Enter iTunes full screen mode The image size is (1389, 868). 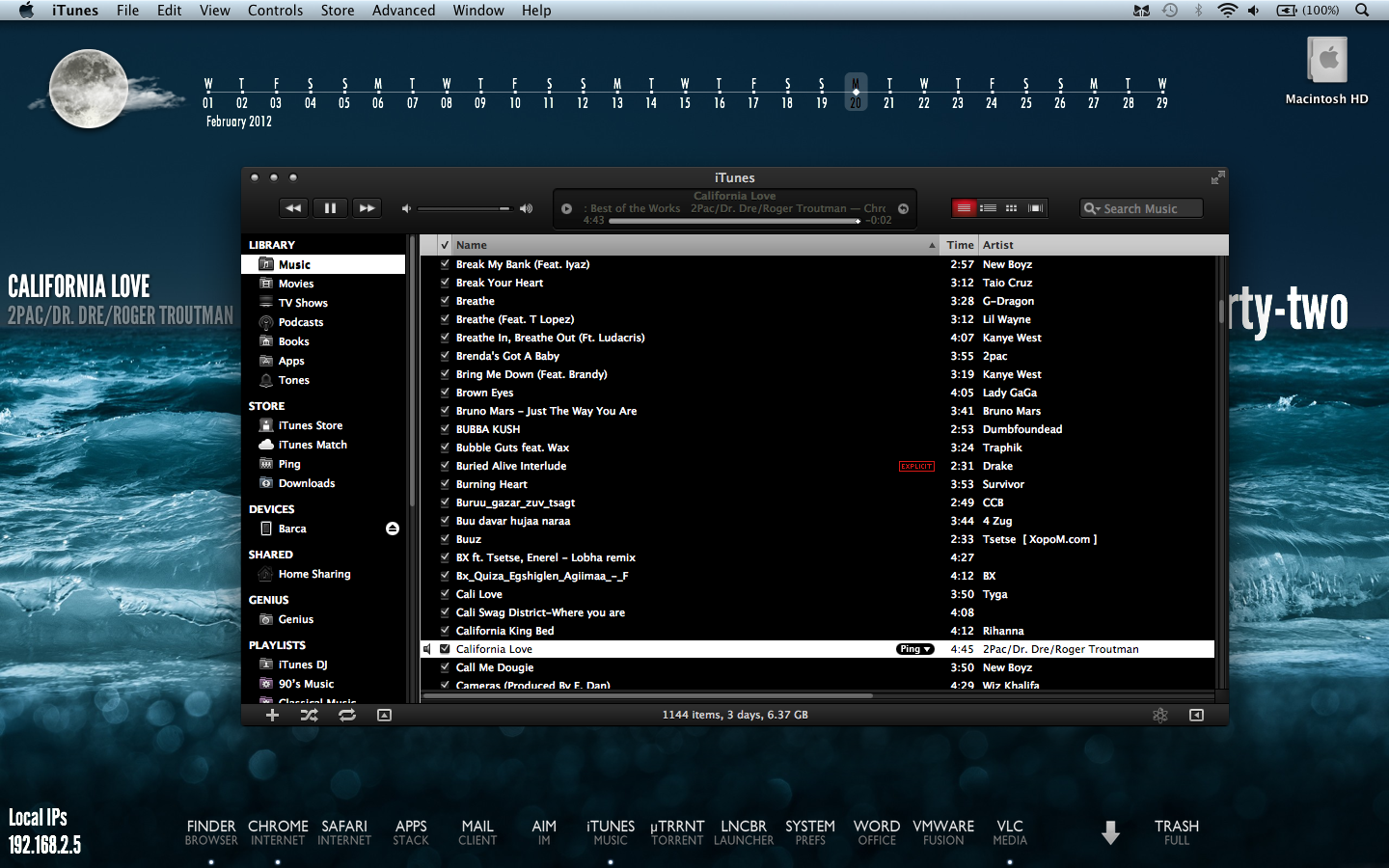[x=1217, y=177]
